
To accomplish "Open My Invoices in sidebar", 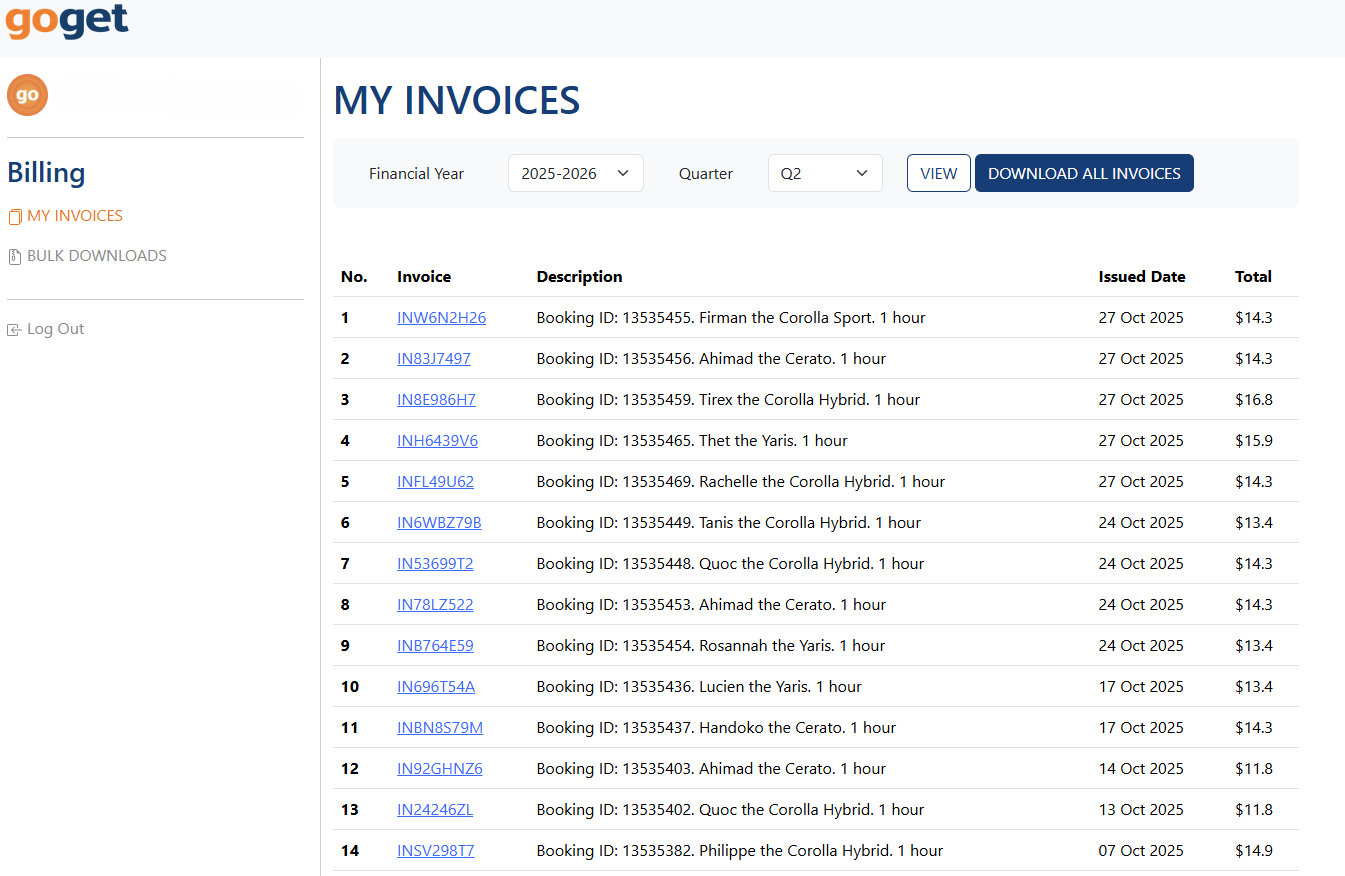I will tap(74, 216).
